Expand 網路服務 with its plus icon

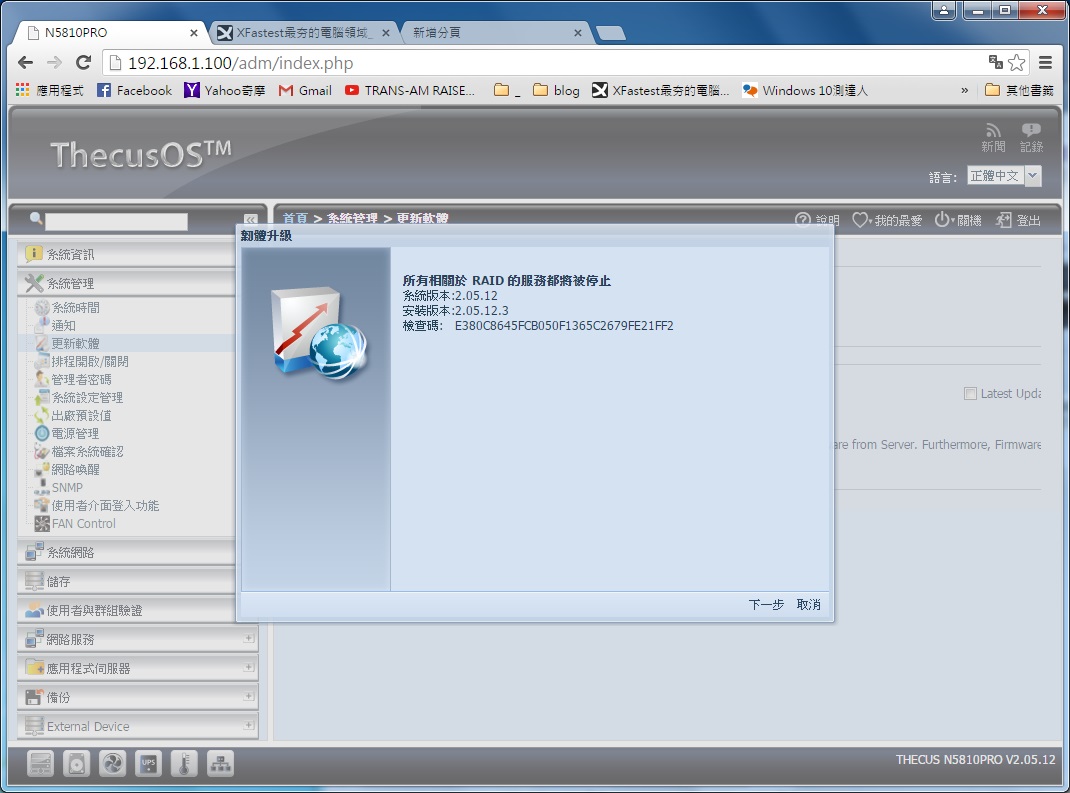tap(248, 638)
